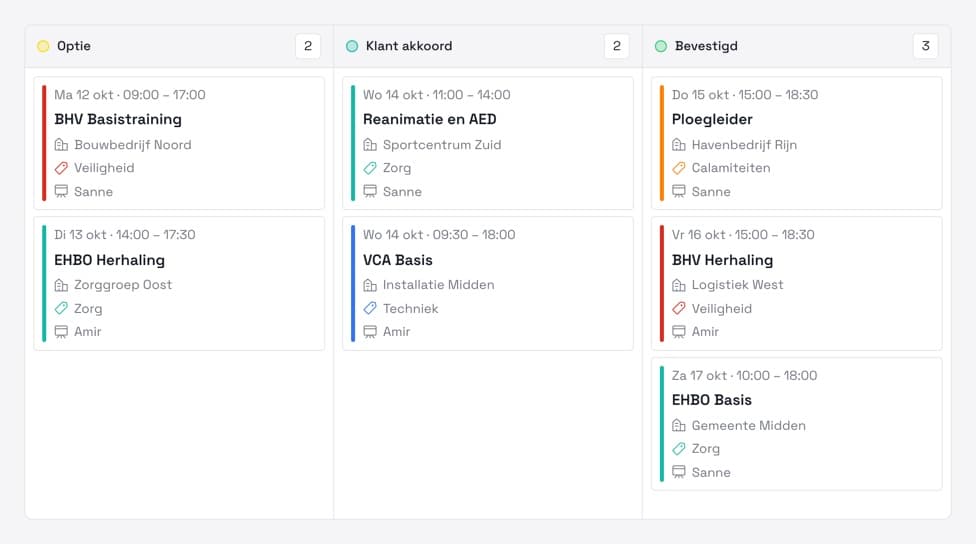Click the trainer icon in VCA Basis card

click(370, 332)
